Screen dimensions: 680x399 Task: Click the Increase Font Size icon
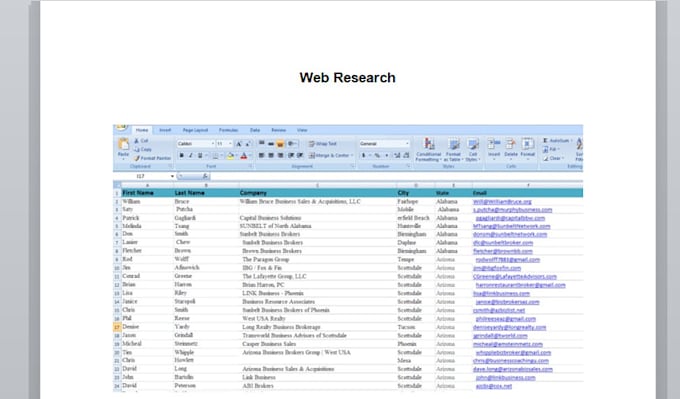[239, 144]
